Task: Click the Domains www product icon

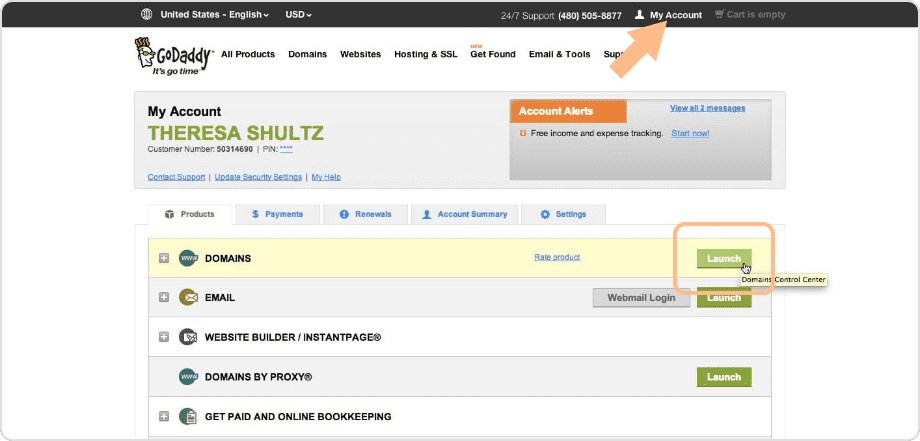Action: pyautogui.click(x=188, y=258)
